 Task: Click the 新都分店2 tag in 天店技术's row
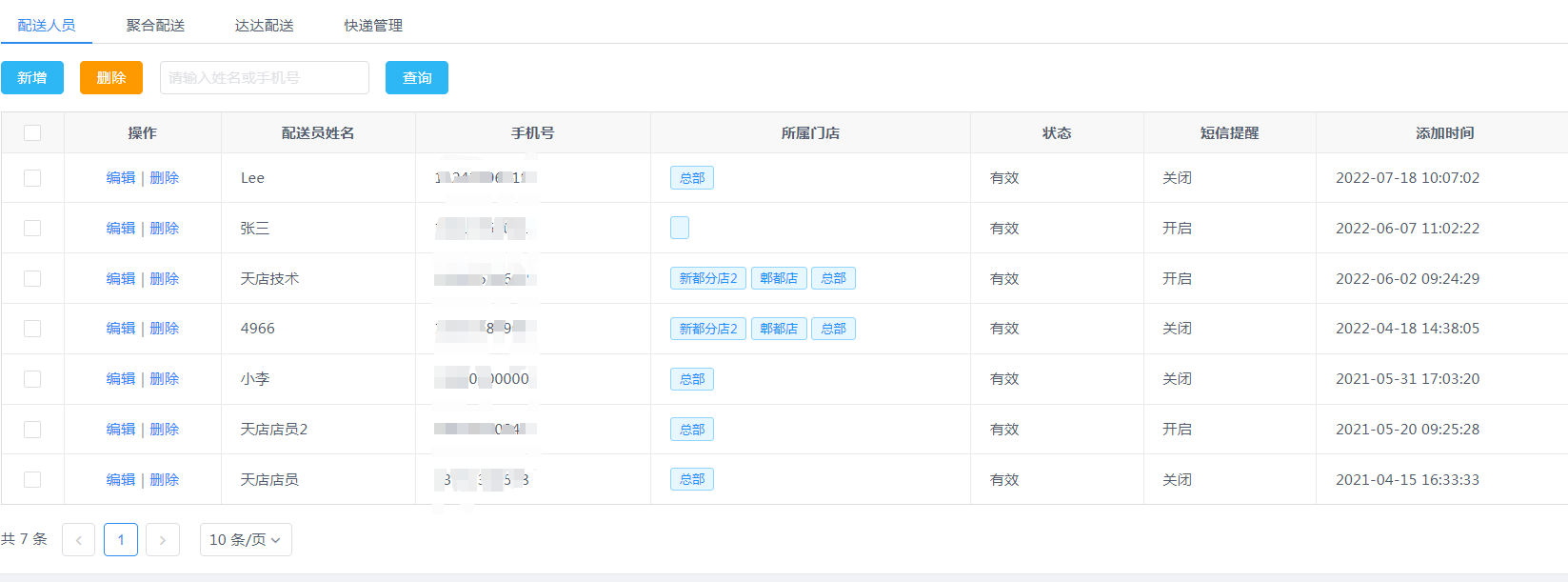click(708, 278)
